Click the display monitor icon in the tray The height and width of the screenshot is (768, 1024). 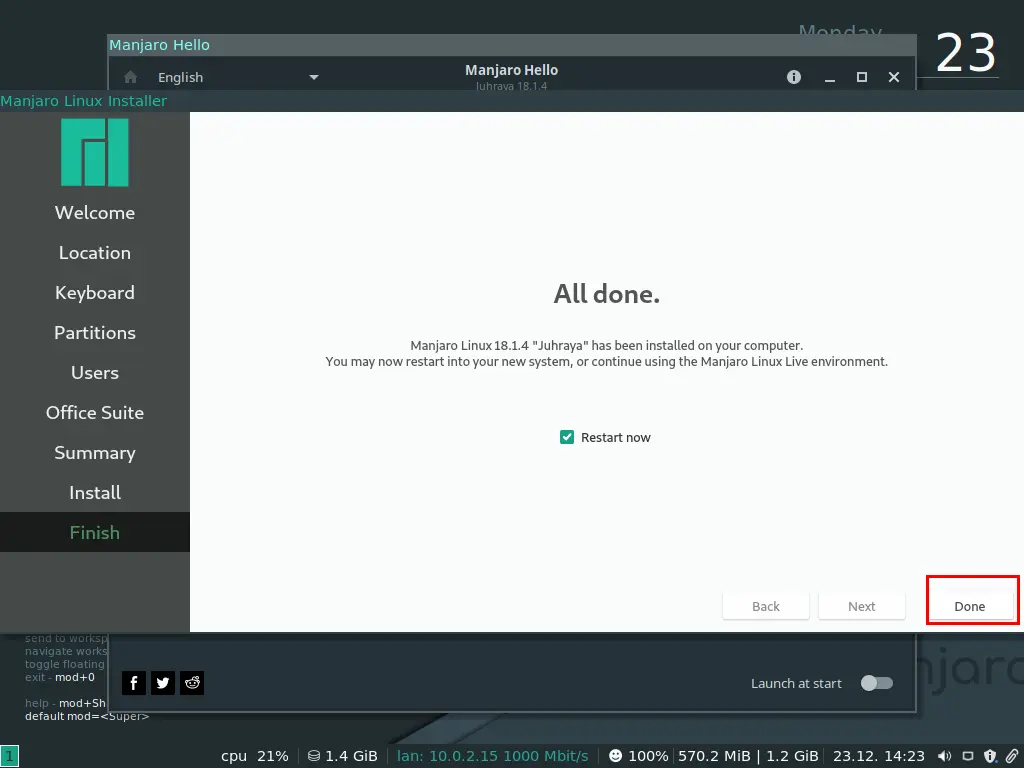coord(968,756)
